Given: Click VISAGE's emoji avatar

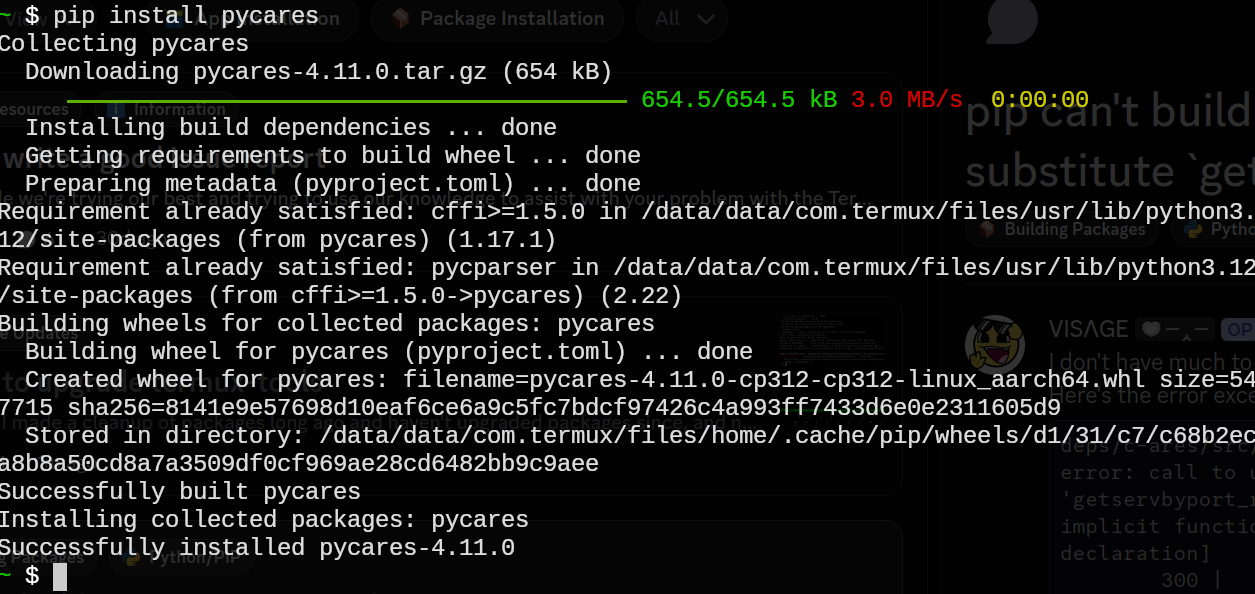Looking at the screenshot, I should (994, 345).
